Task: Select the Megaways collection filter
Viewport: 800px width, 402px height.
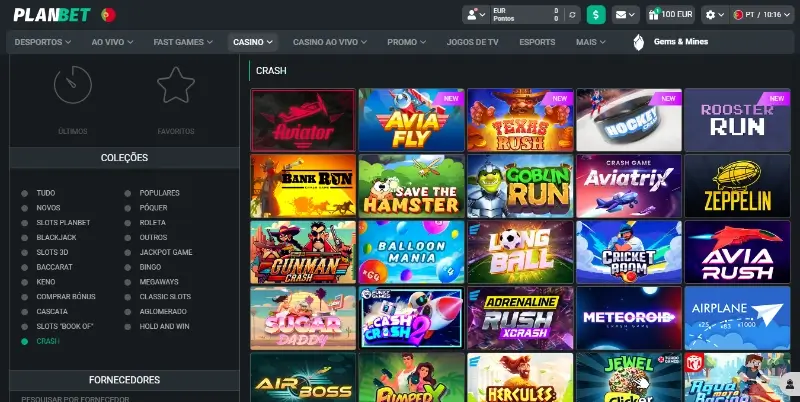Action: point(160,282)
